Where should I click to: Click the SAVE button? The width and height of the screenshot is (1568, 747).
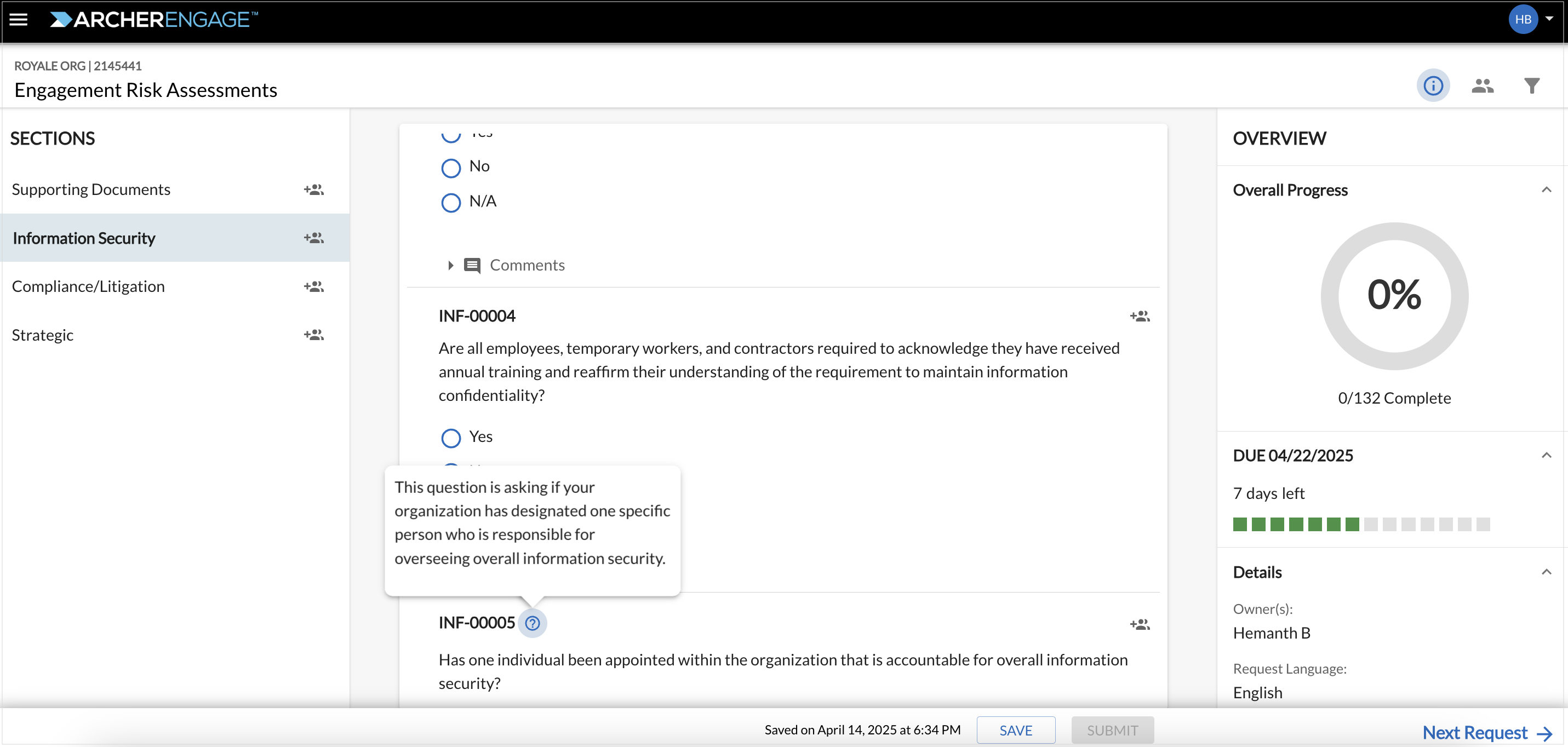point(1015,729)
